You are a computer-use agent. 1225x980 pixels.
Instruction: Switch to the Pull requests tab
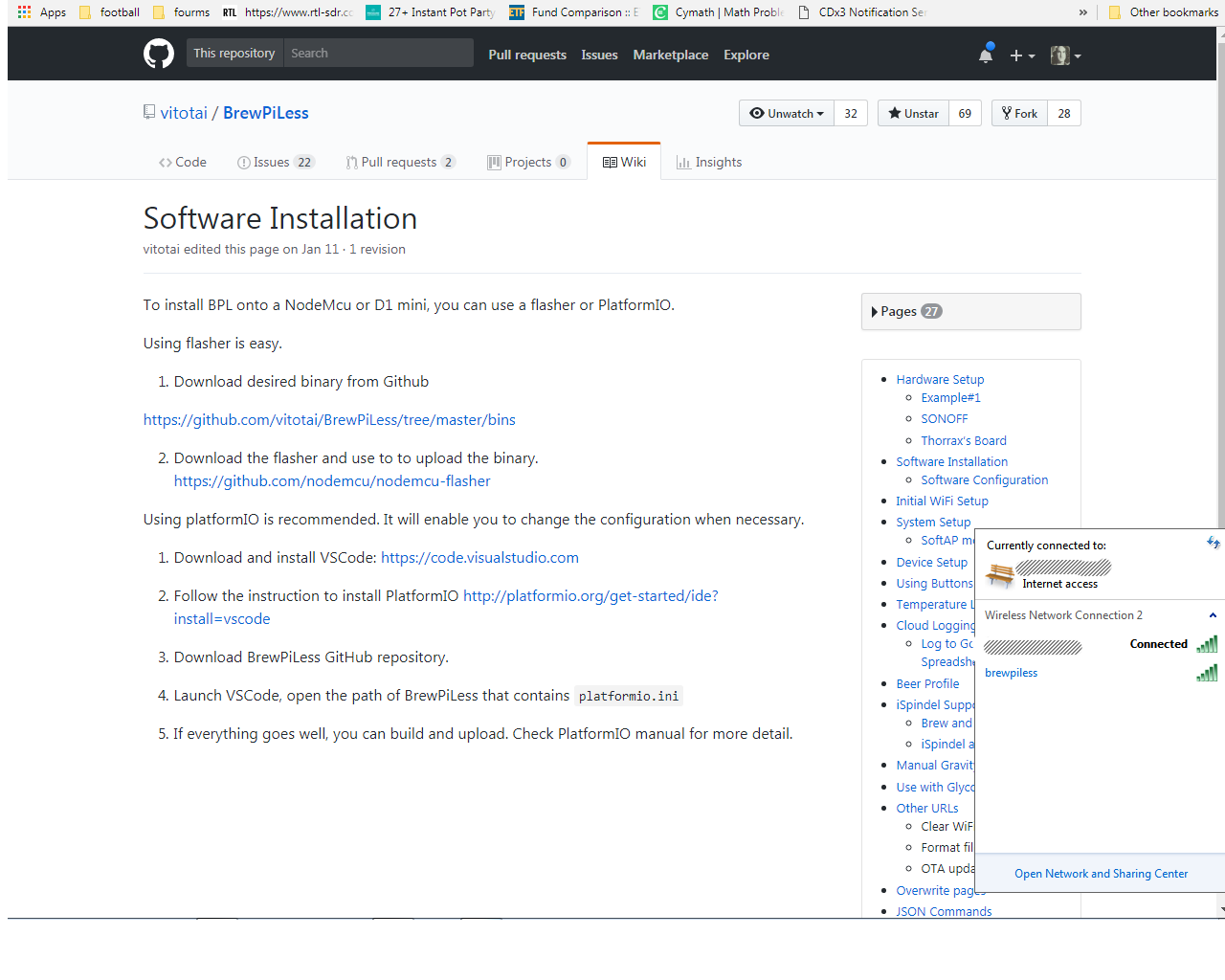400,162
